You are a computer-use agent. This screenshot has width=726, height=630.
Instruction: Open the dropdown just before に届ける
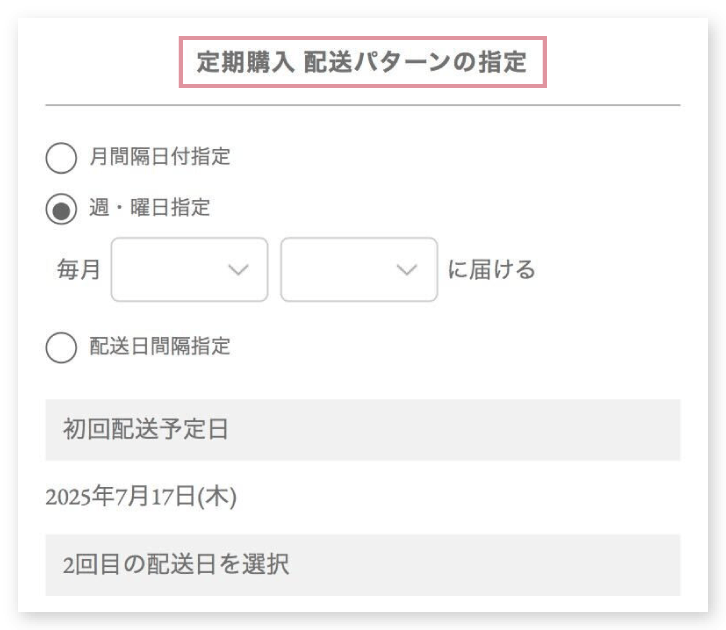pyautogui.click(x=358, y=269)
